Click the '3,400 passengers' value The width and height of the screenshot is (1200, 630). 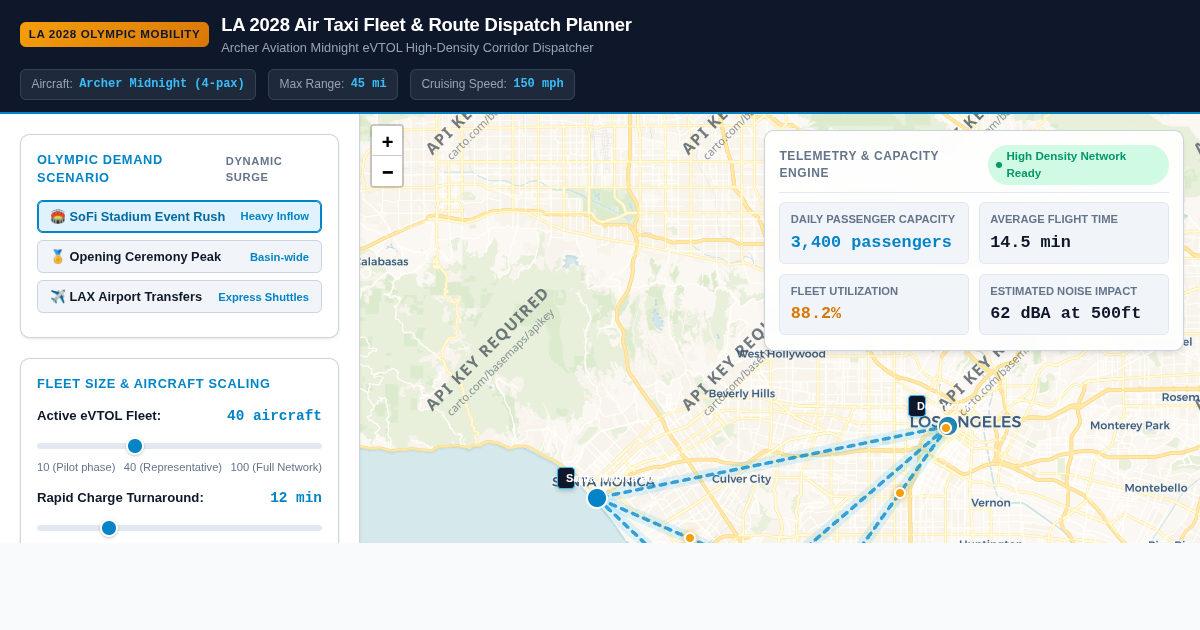(871, 242)
